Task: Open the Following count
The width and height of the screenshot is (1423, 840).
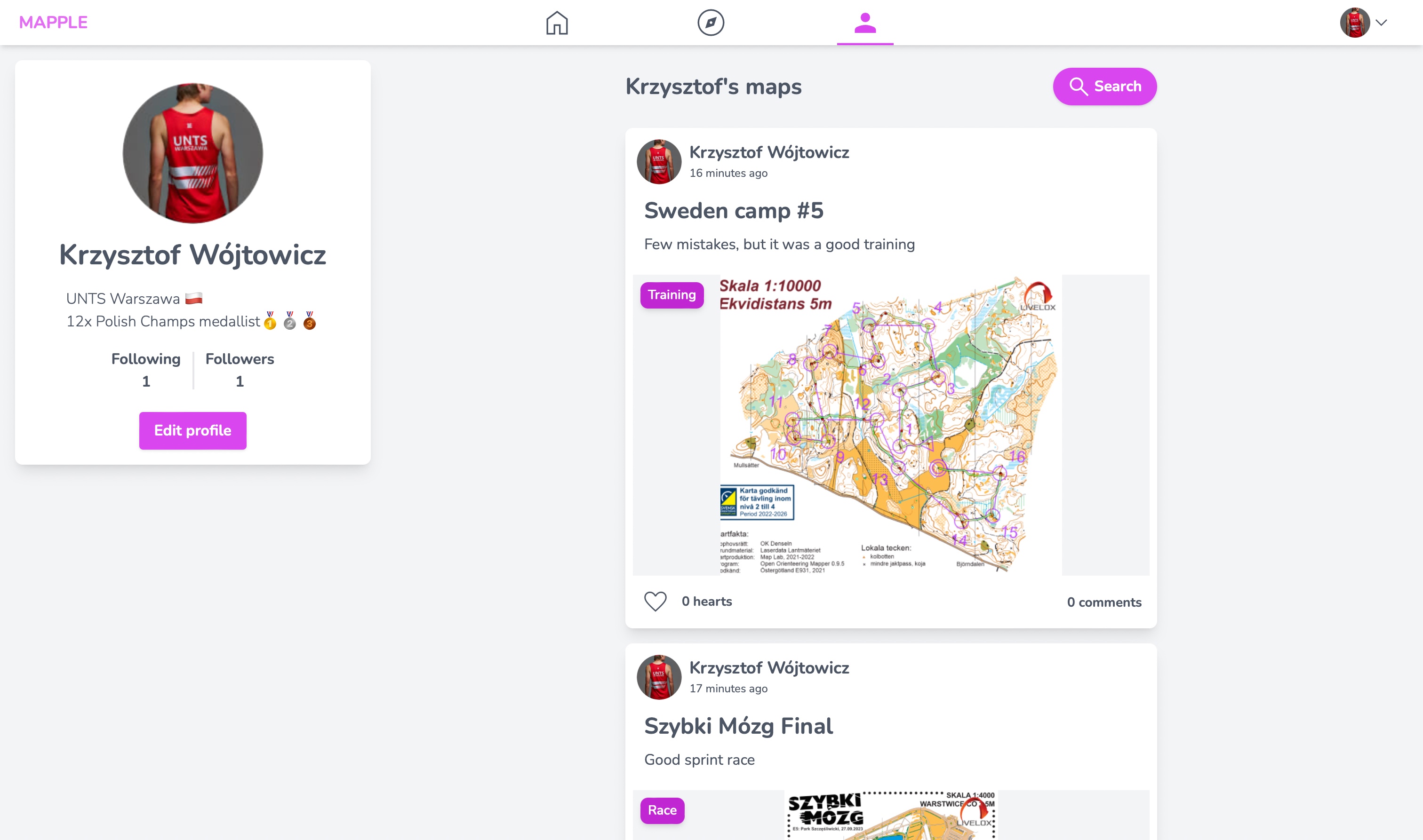Action: [x=146, y=370]
